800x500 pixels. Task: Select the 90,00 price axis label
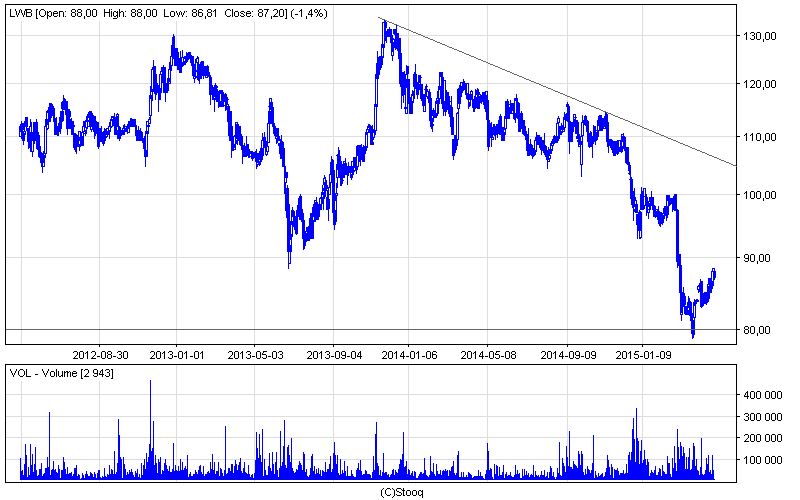point(757,258)
